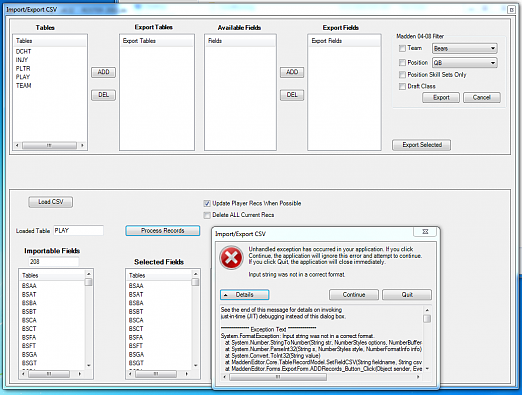Click DEL button next to Available Fields
This screenshot has width=522, height=395.
click(292, 95)
